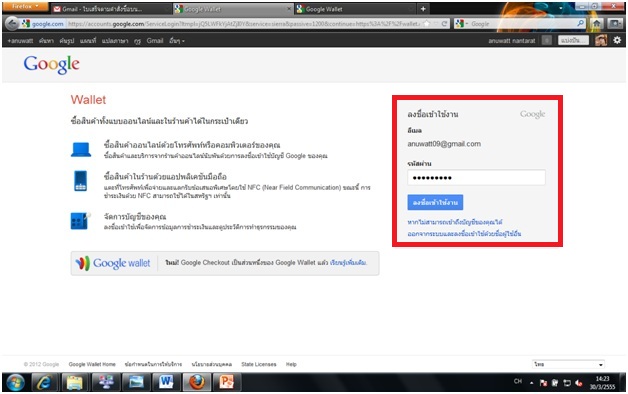Open the Firefox Home button
The height and width of the screenshot is (394, 628).
(x=597, y=24)
